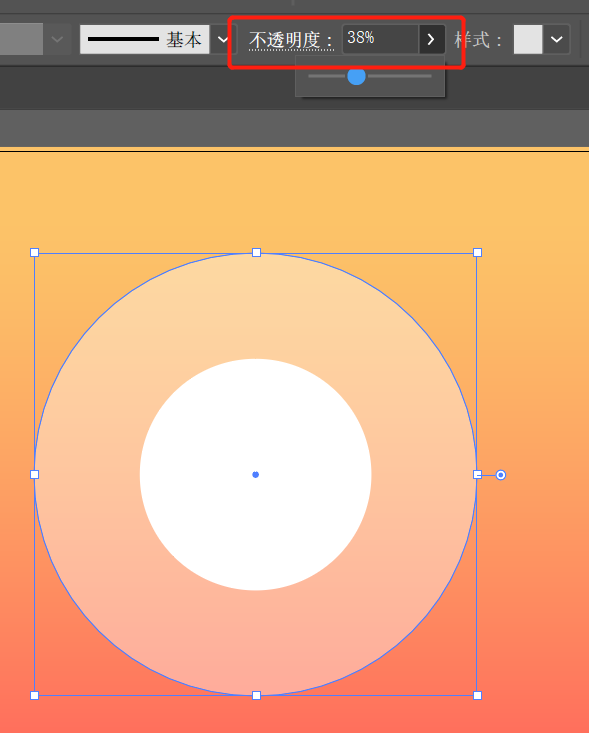Click the 38% opacity input field
The width and height of the screenshot is (589, 733).
[380, 39]
